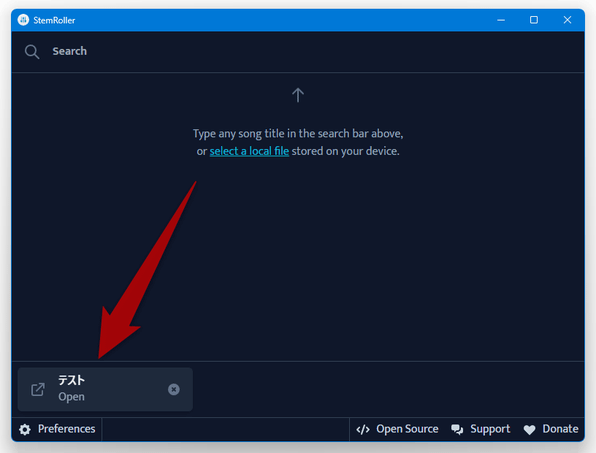Close the StemRoller window
The image size is (596, 453).
click(x=567, y=20)
